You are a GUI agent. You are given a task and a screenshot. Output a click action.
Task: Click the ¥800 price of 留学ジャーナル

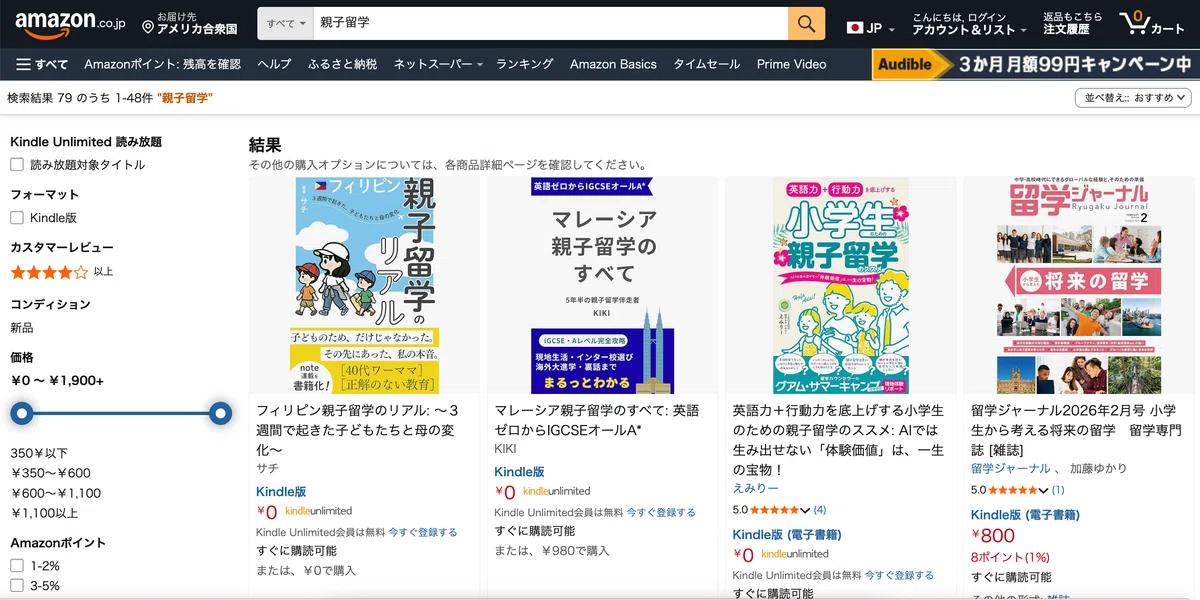[993, 535]
